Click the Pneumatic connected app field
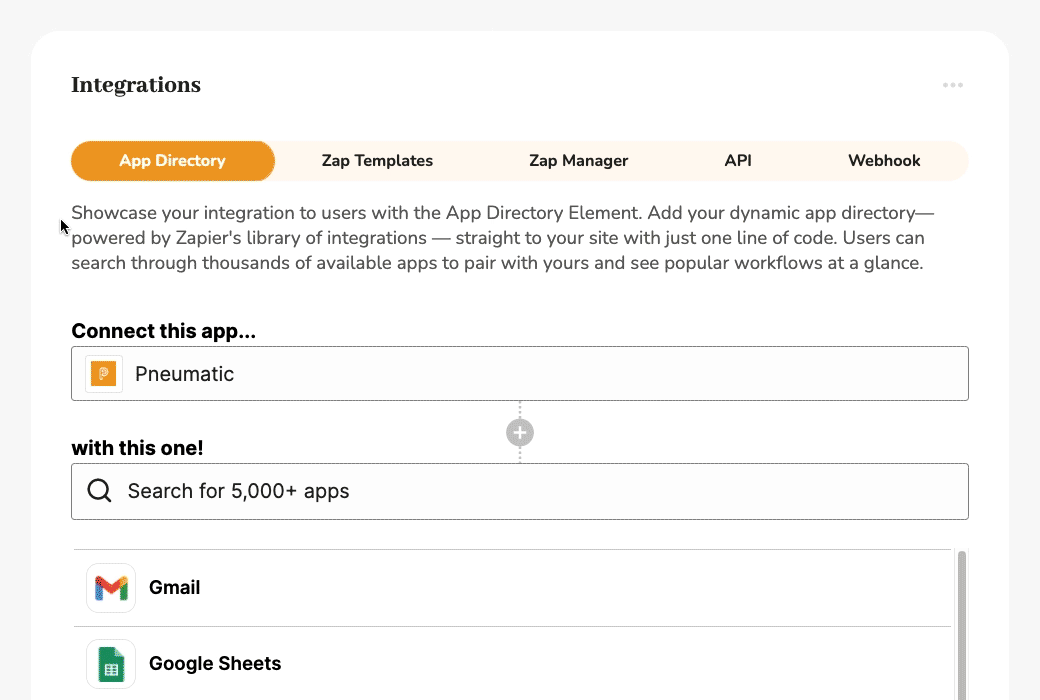This screenshot has height=700, width=1040. [x=520, y=374]
